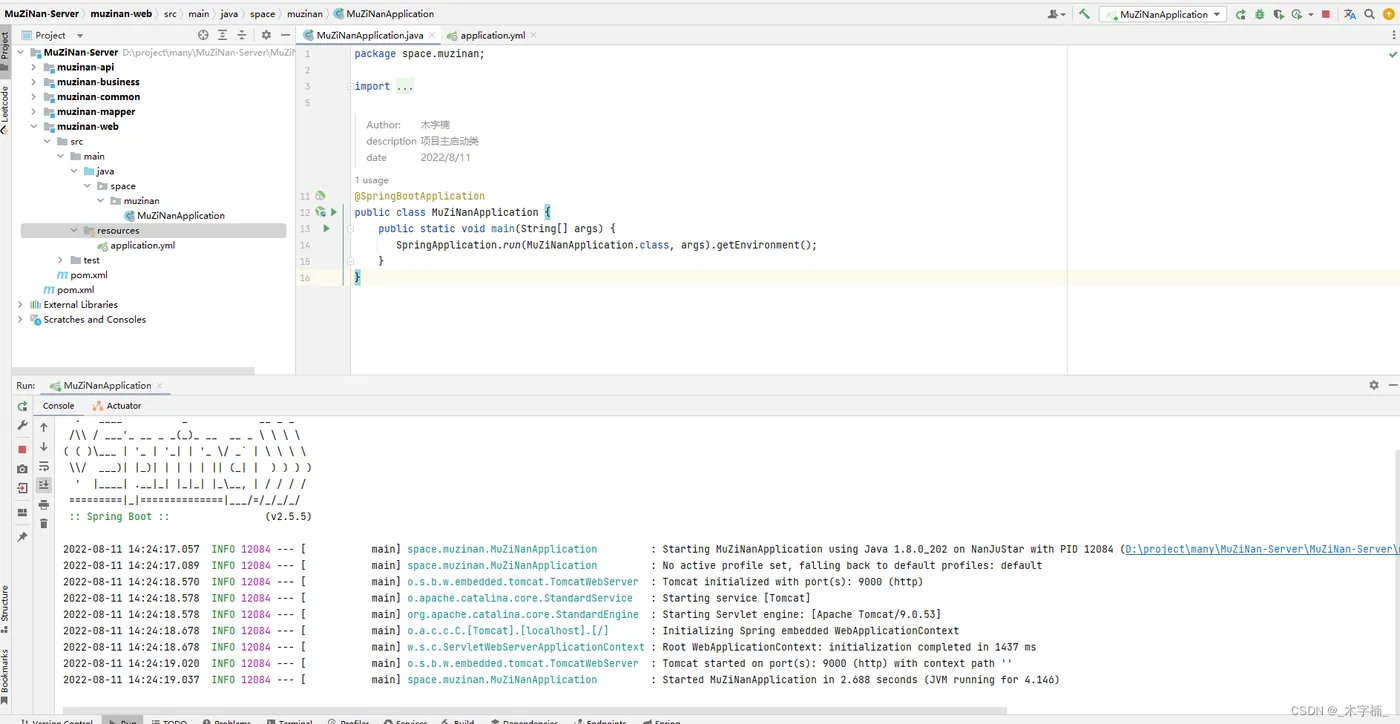Viewport: 1400px width, 724px height.
Task: Collapse all nodes in Project panel
Action: [x=241, y=35]
